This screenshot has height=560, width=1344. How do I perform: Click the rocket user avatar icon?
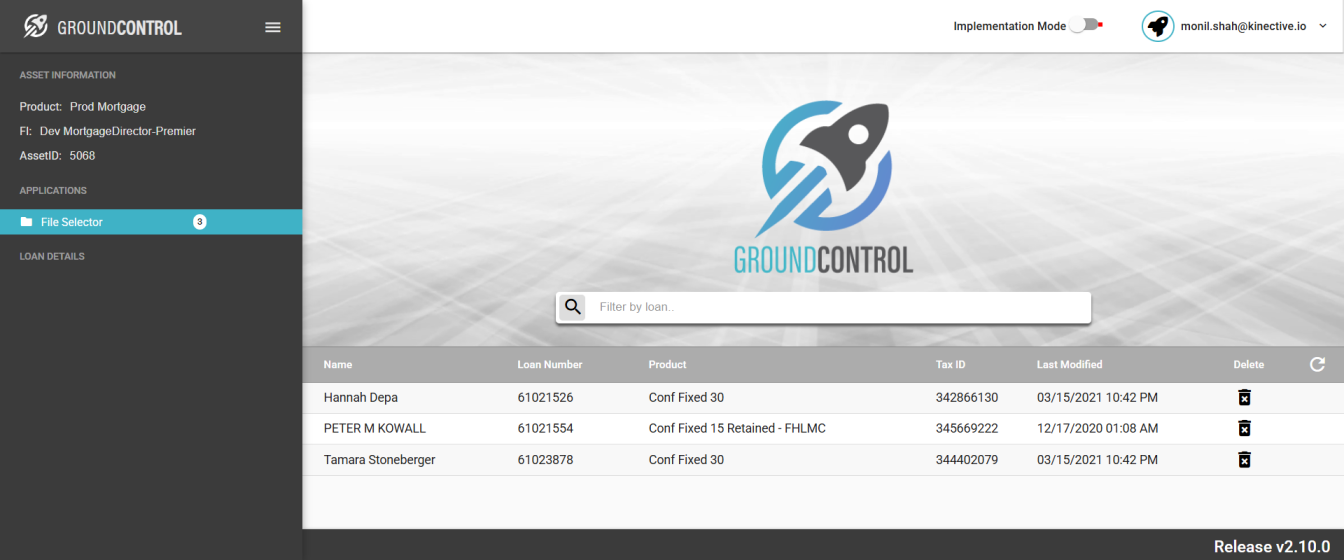click(1158, 26)
